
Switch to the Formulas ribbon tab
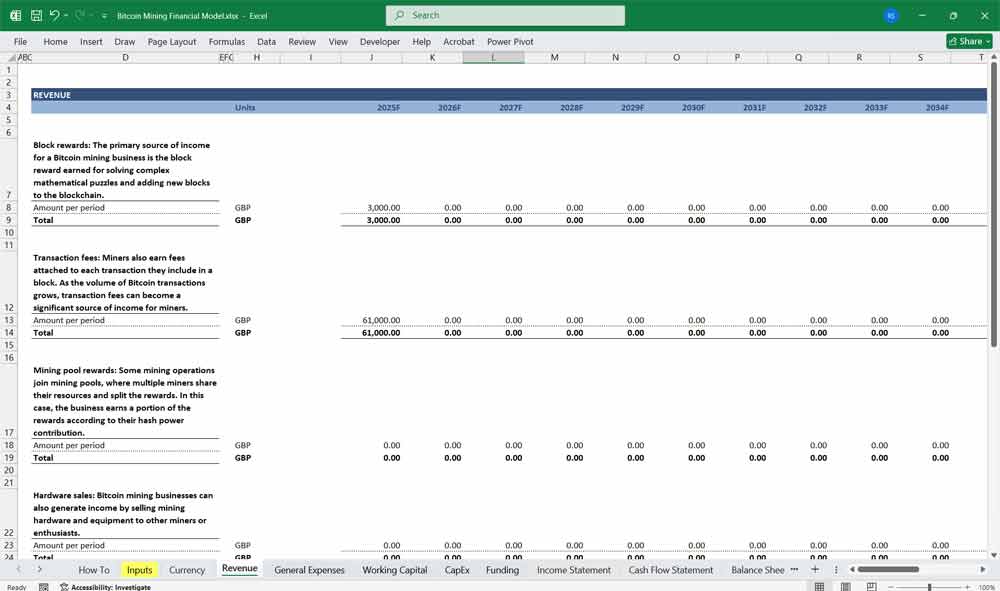tap(226, 41)
